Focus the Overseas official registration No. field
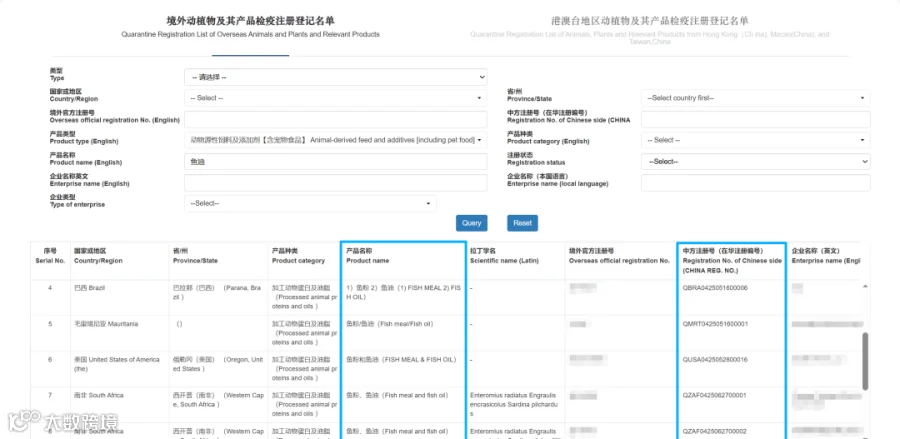The height and width of the screenshot is (439, 900). (336, 119)
